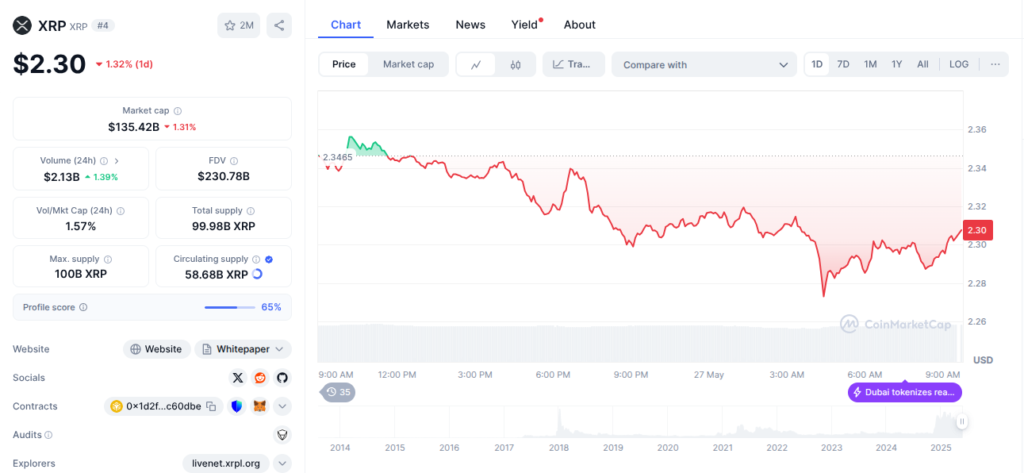
Task: Select the candlestick chart view icon
Action: (515, 65)
